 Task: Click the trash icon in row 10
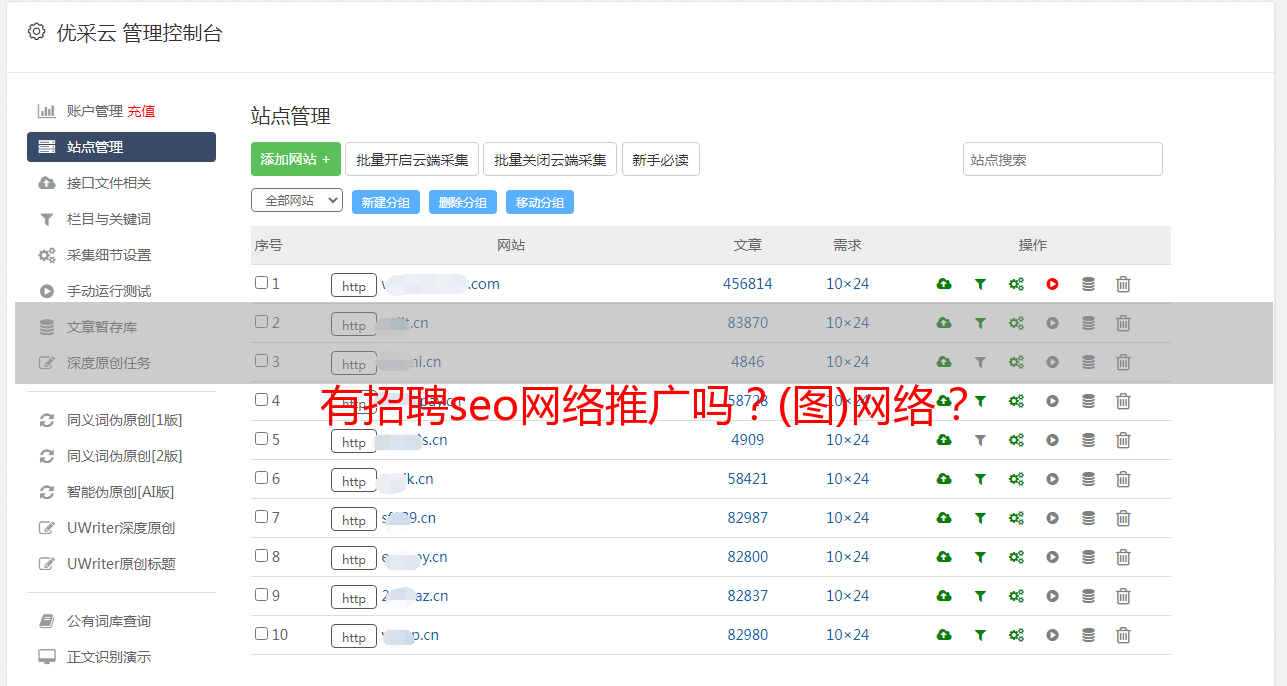[x=1123, y=635]
